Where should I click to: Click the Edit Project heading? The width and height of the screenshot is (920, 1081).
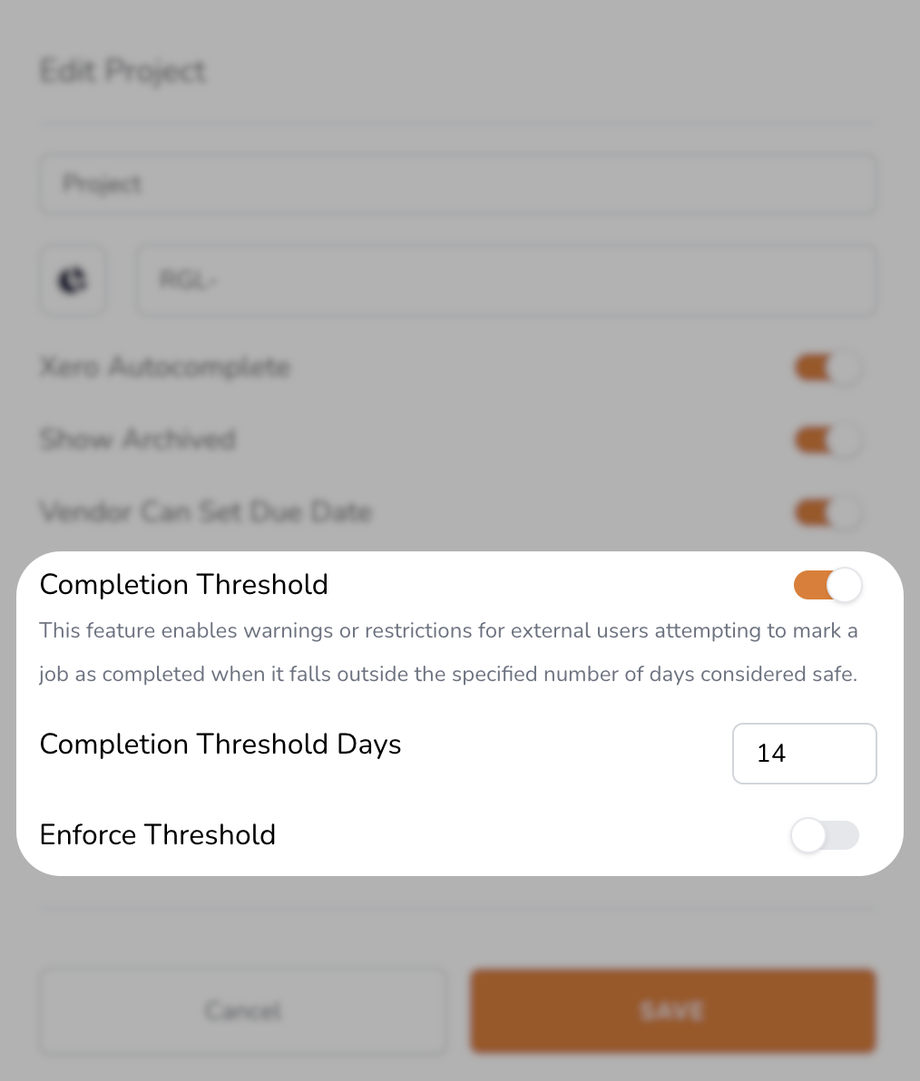pyautogui.click(x=122, y=72)
